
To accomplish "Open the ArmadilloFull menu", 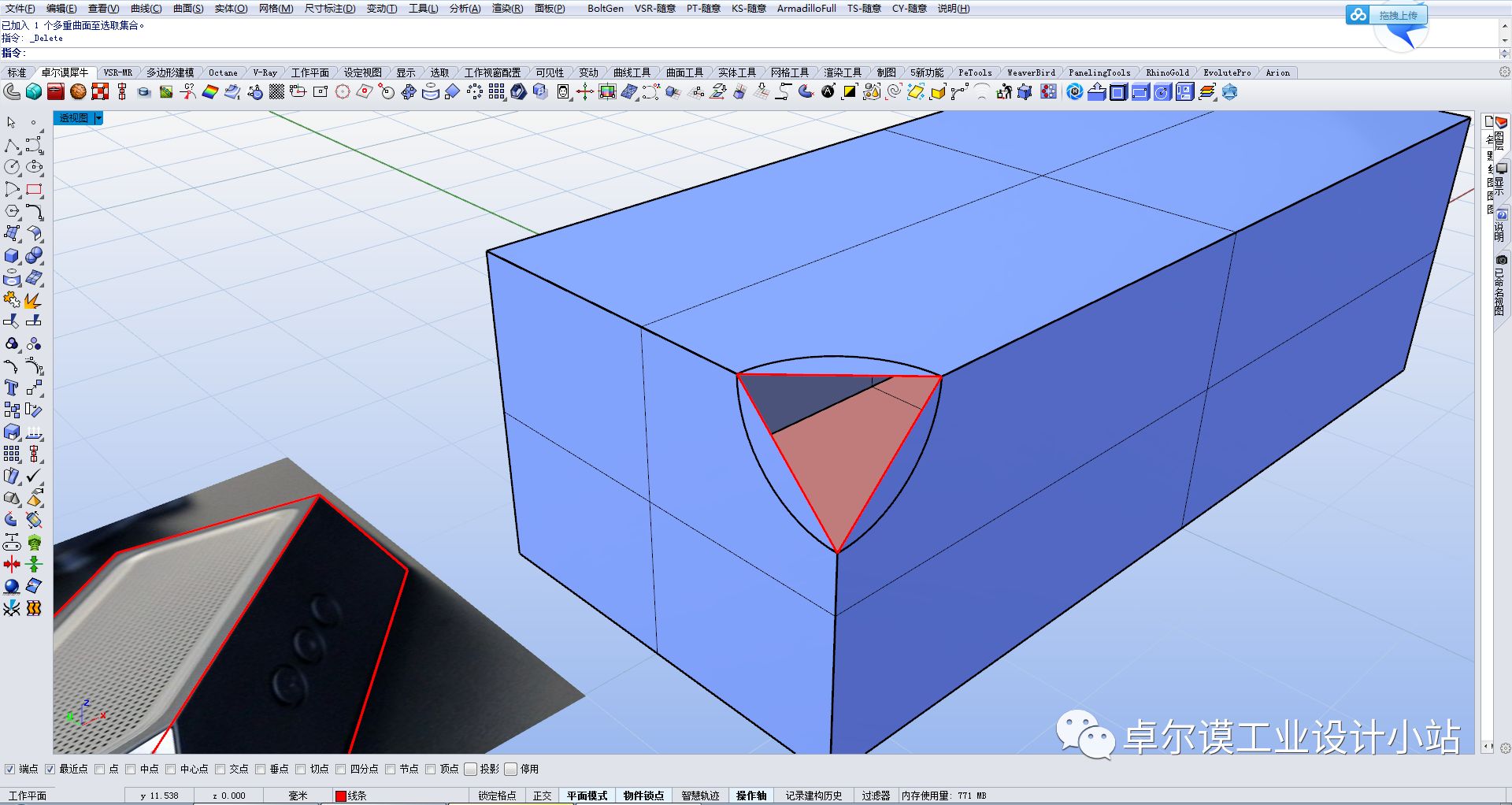I will click(x=806, y=9).
